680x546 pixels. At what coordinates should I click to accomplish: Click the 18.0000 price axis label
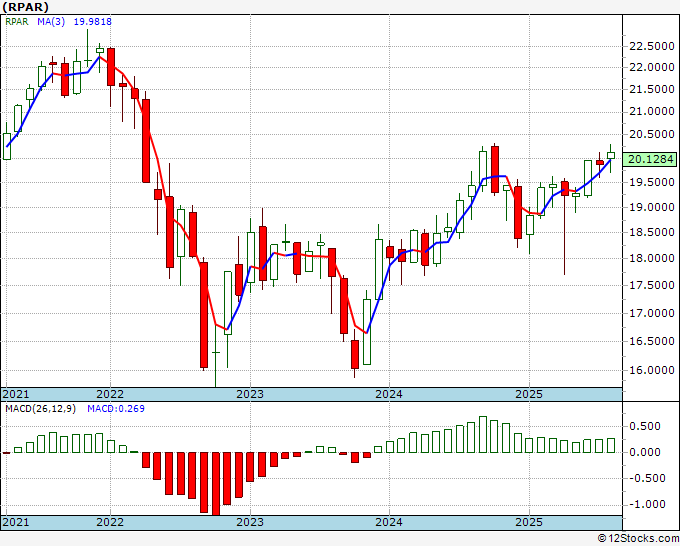(652, 258)
